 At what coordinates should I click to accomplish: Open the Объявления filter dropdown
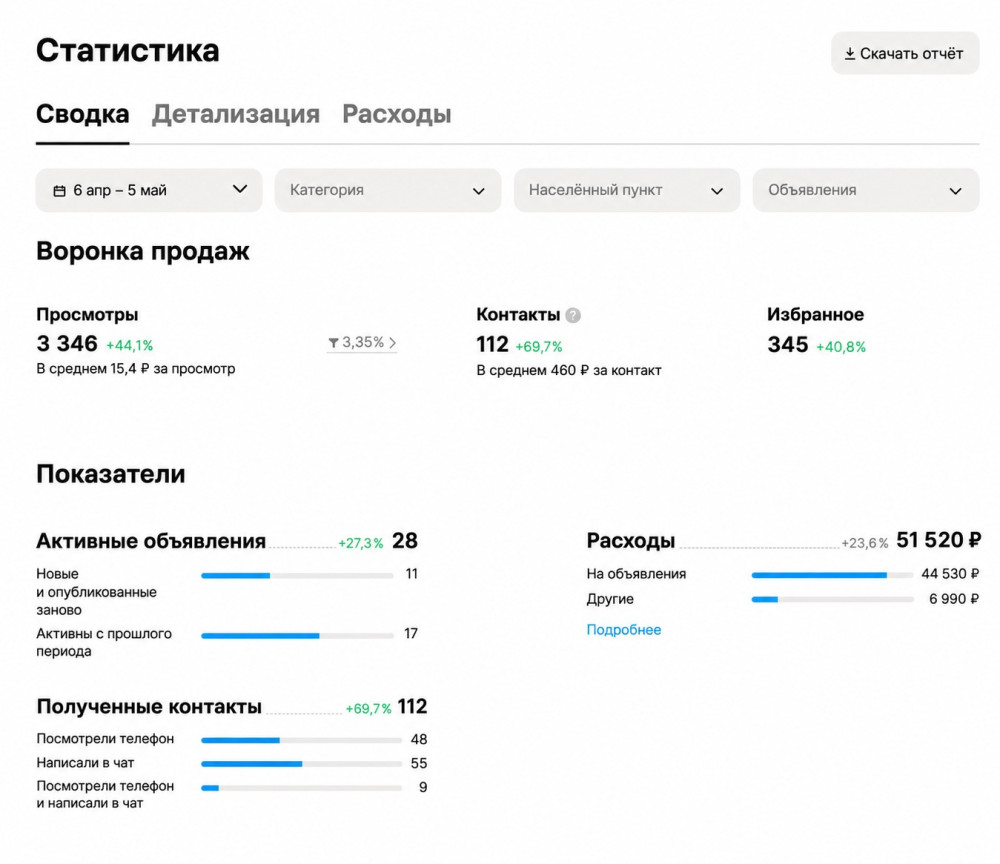[x=865, y=190]
